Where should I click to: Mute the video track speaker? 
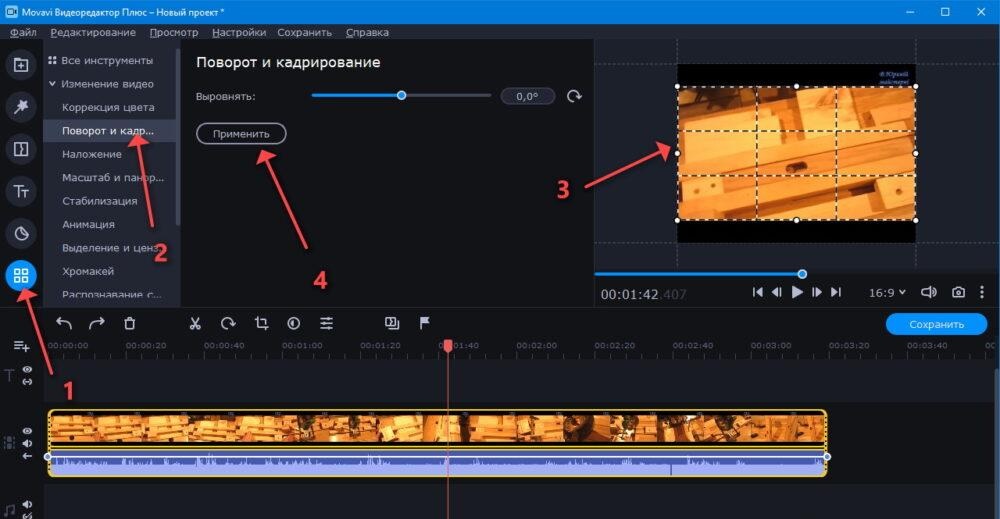point(27,443)
